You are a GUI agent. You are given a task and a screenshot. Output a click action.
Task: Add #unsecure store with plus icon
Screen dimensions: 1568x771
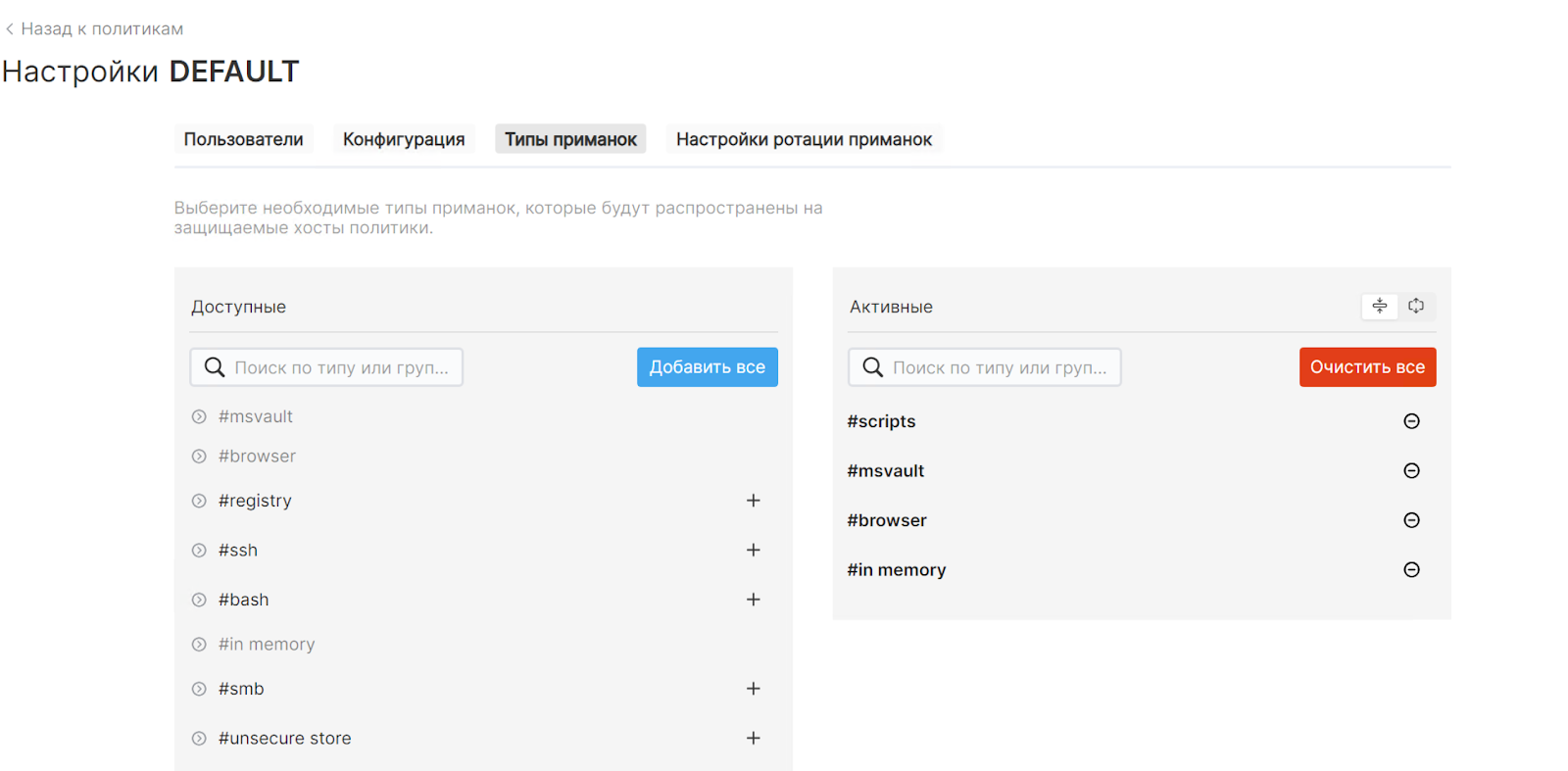[753, 738]
